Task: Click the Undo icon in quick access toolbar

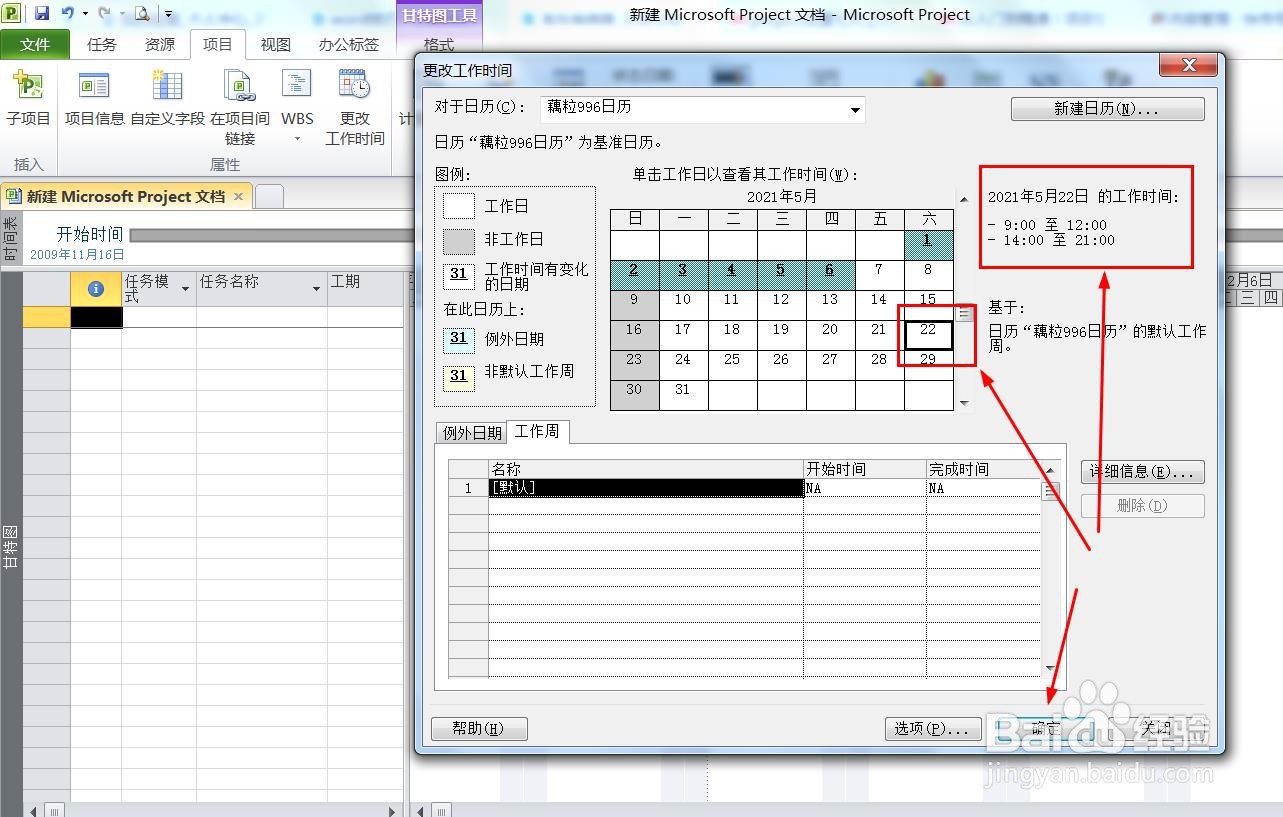Action: click(x=67, y=13)
